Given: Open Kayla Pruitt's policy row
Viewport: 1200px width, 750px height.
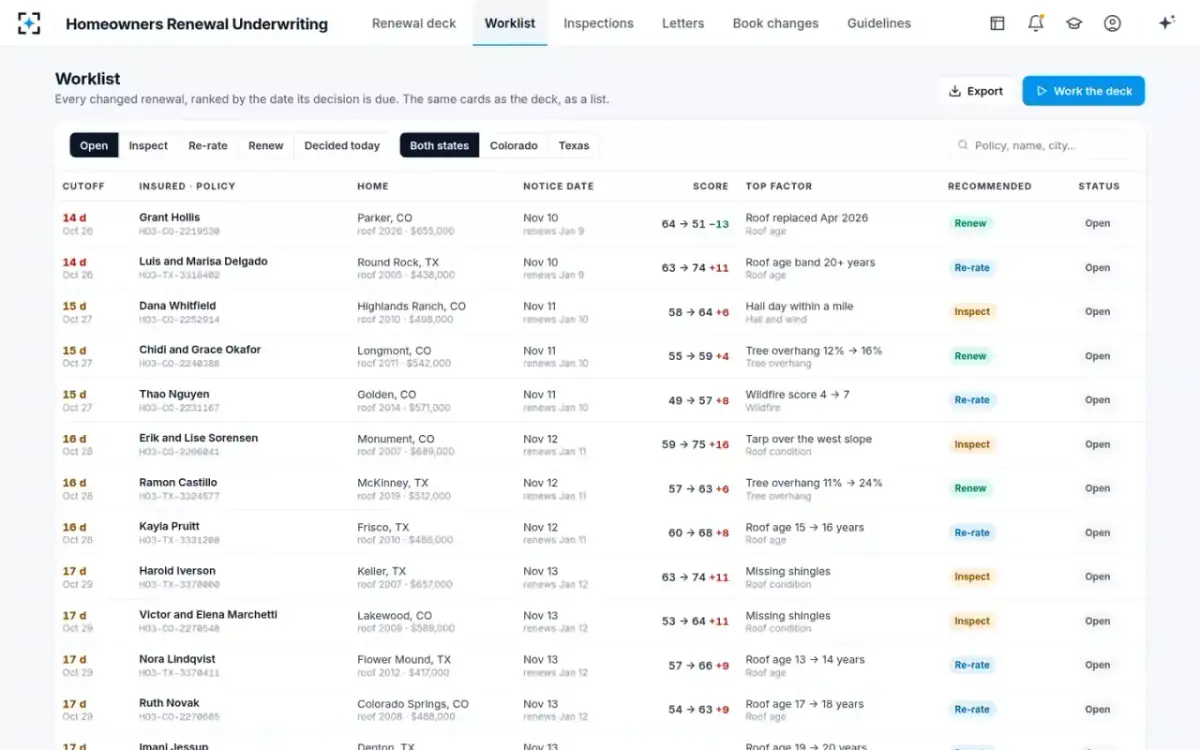Looking at the screenshot, I should coord(600,533).
